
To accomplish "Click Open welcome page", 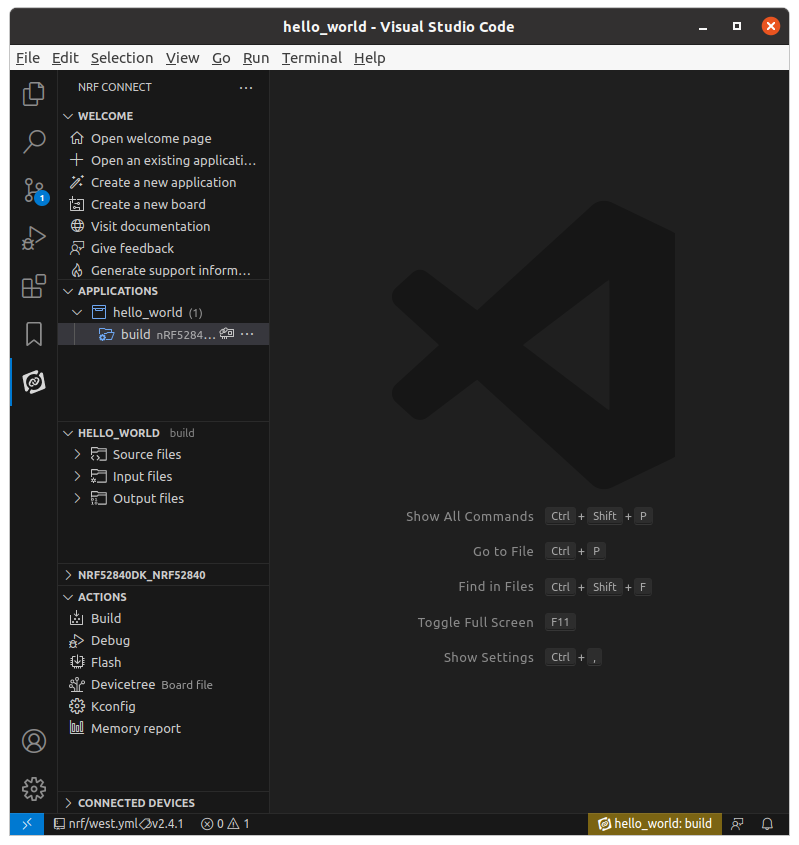I will click(163, 138).
